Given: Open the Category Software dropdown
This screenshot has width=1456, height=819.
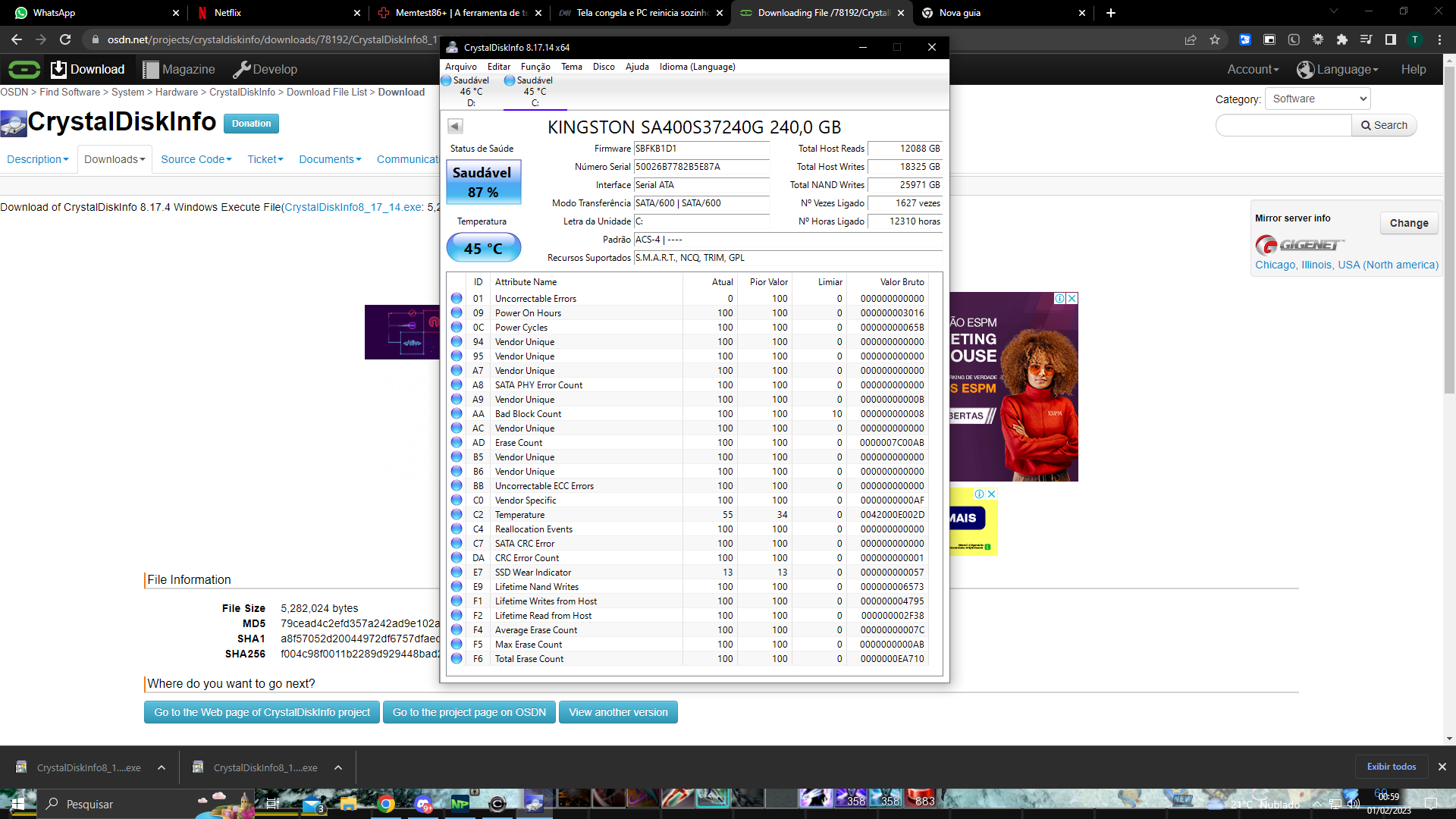Looking at the screenshot, I should 1318,99.
